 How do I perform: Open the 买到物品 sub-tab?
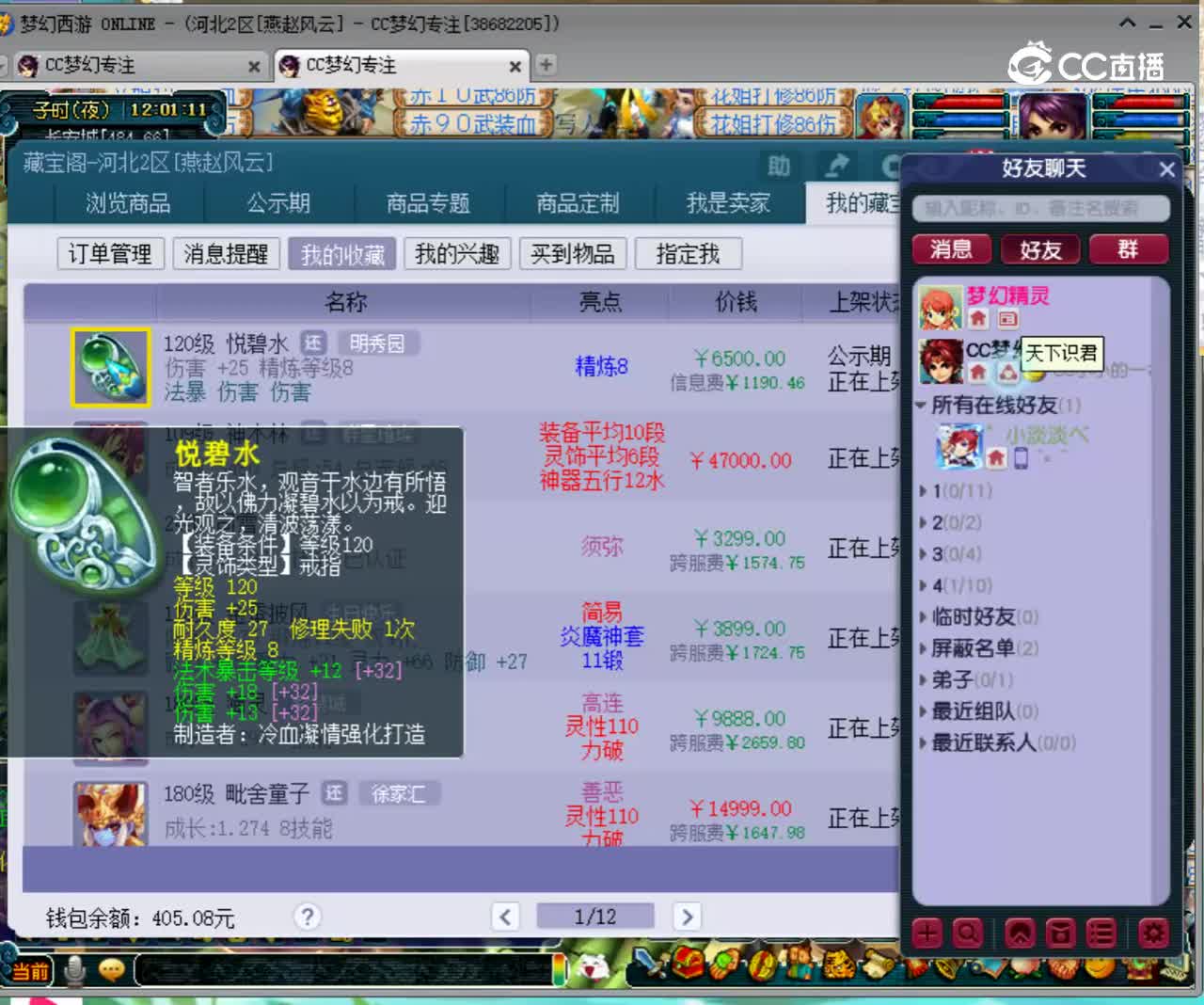[x=573, y=254]
